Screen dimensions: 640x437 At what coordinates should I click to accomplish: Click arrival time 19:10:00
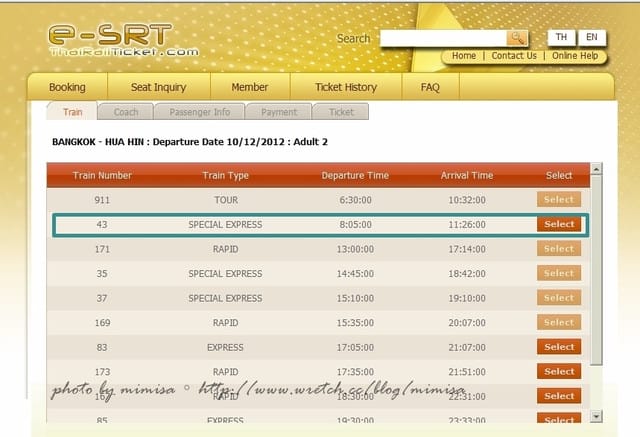467,298
